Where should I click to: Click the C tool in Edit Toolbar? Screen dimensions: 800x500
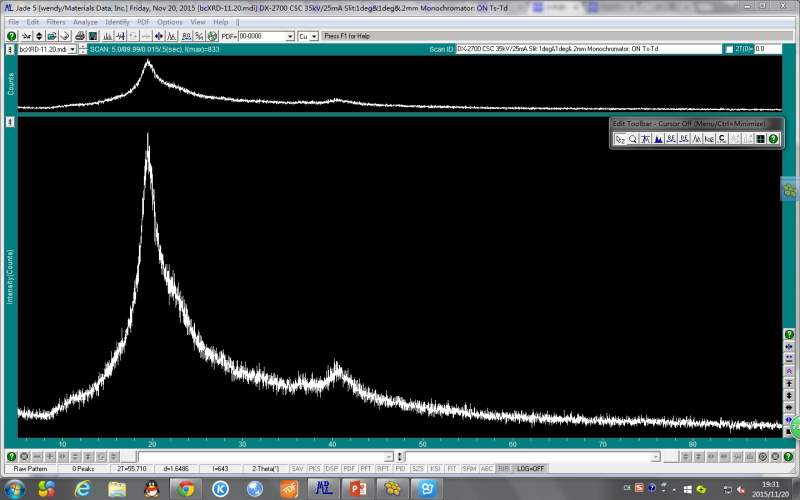click(x=722, y=139)
